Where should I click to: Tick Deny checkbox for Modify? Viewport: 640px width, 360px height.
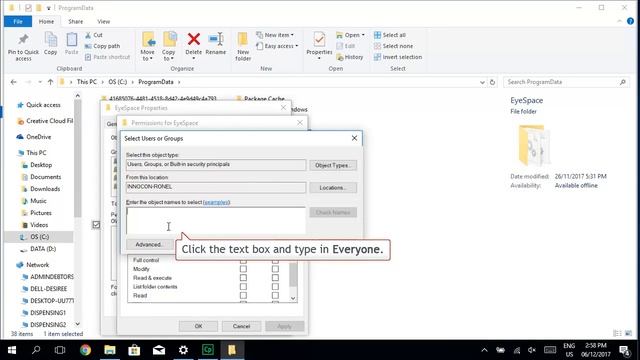275,269
